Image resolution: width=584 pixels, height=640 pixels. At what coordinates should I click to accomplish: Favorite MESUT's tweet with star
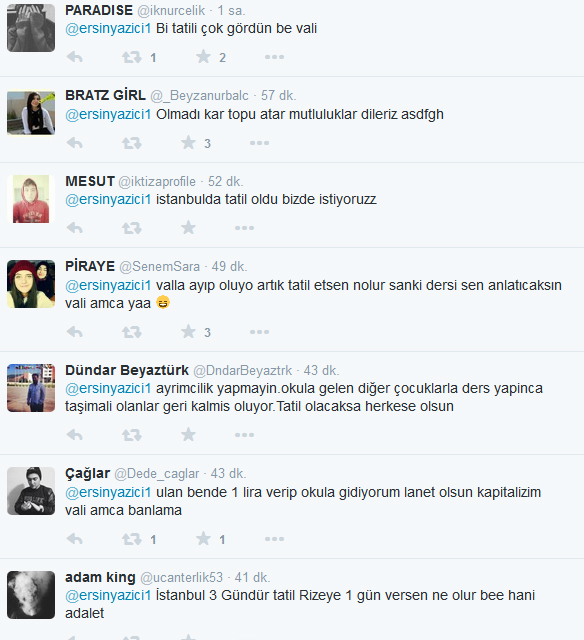(189, 228)
